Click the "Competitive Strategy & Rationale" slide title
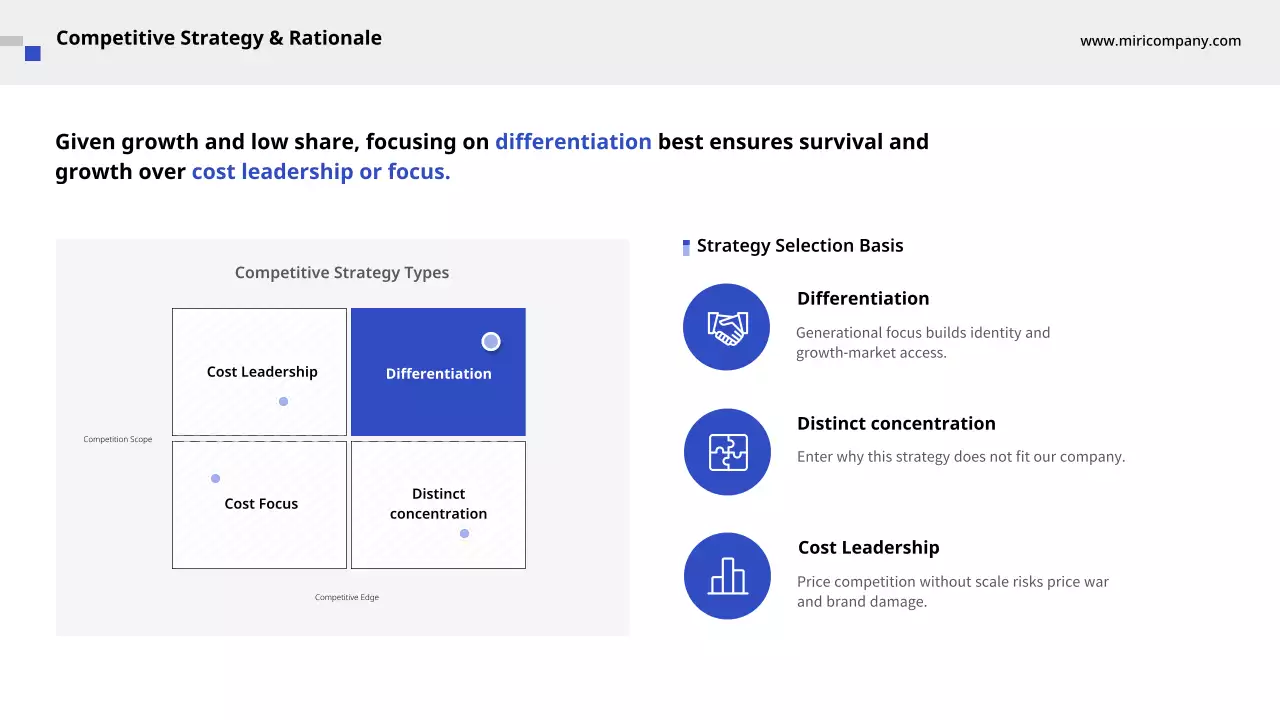The image size is (1280, 720). [219, 38]
